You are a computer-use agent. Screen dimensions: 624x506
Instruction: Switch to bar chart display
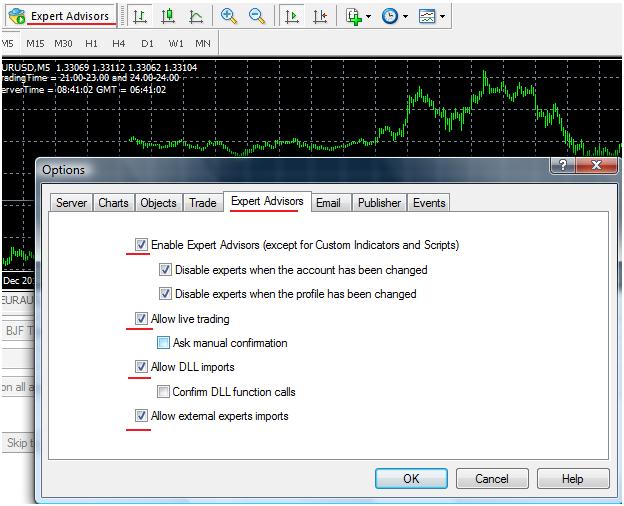[x=140, y=16]
